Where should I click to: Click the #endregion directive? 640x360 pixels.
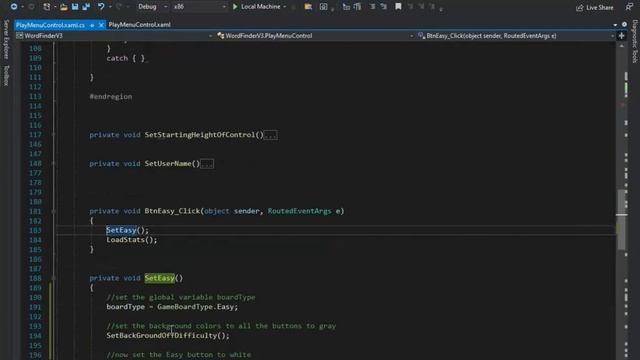pos(111,97)
